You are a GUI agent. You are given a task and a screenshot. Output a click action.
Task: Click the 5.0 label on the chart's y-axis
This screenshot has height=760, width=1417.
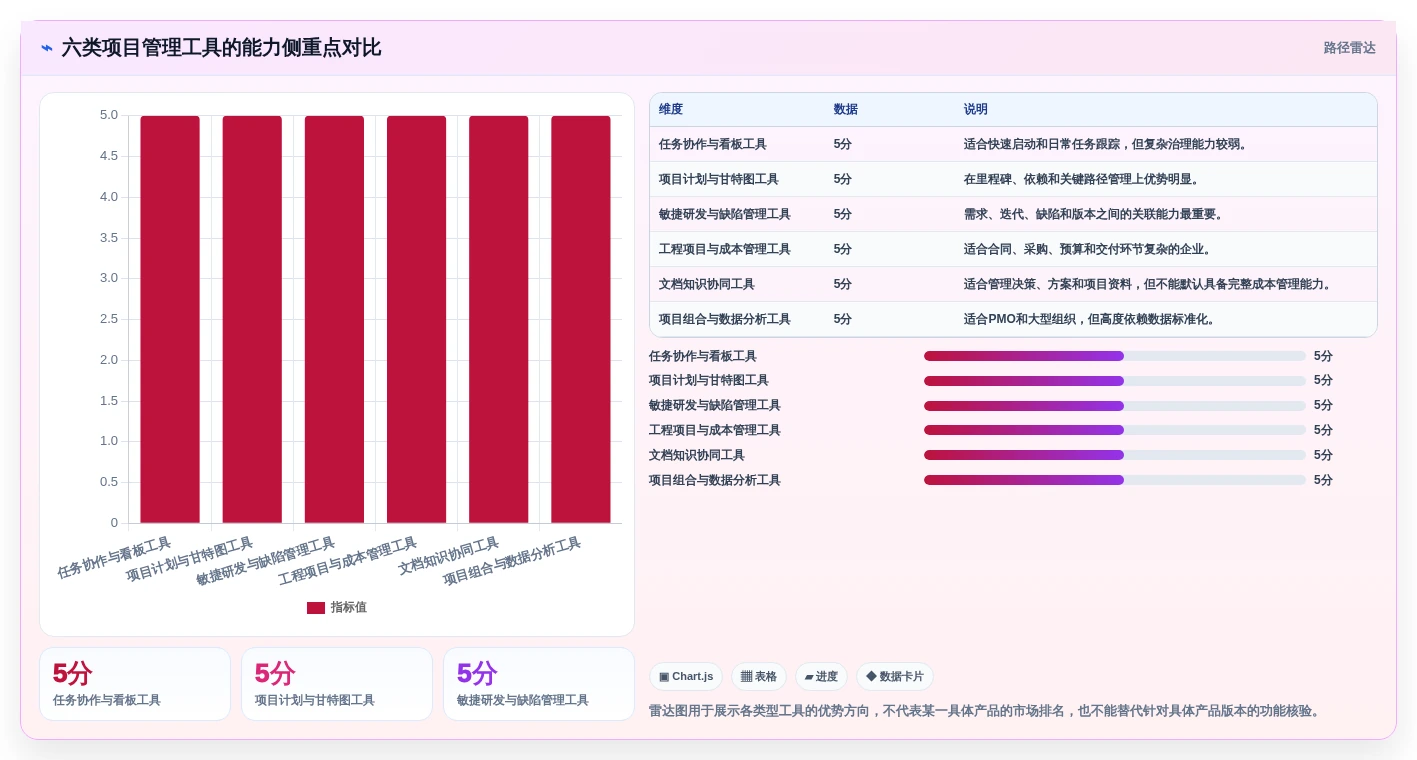[109, 115]
